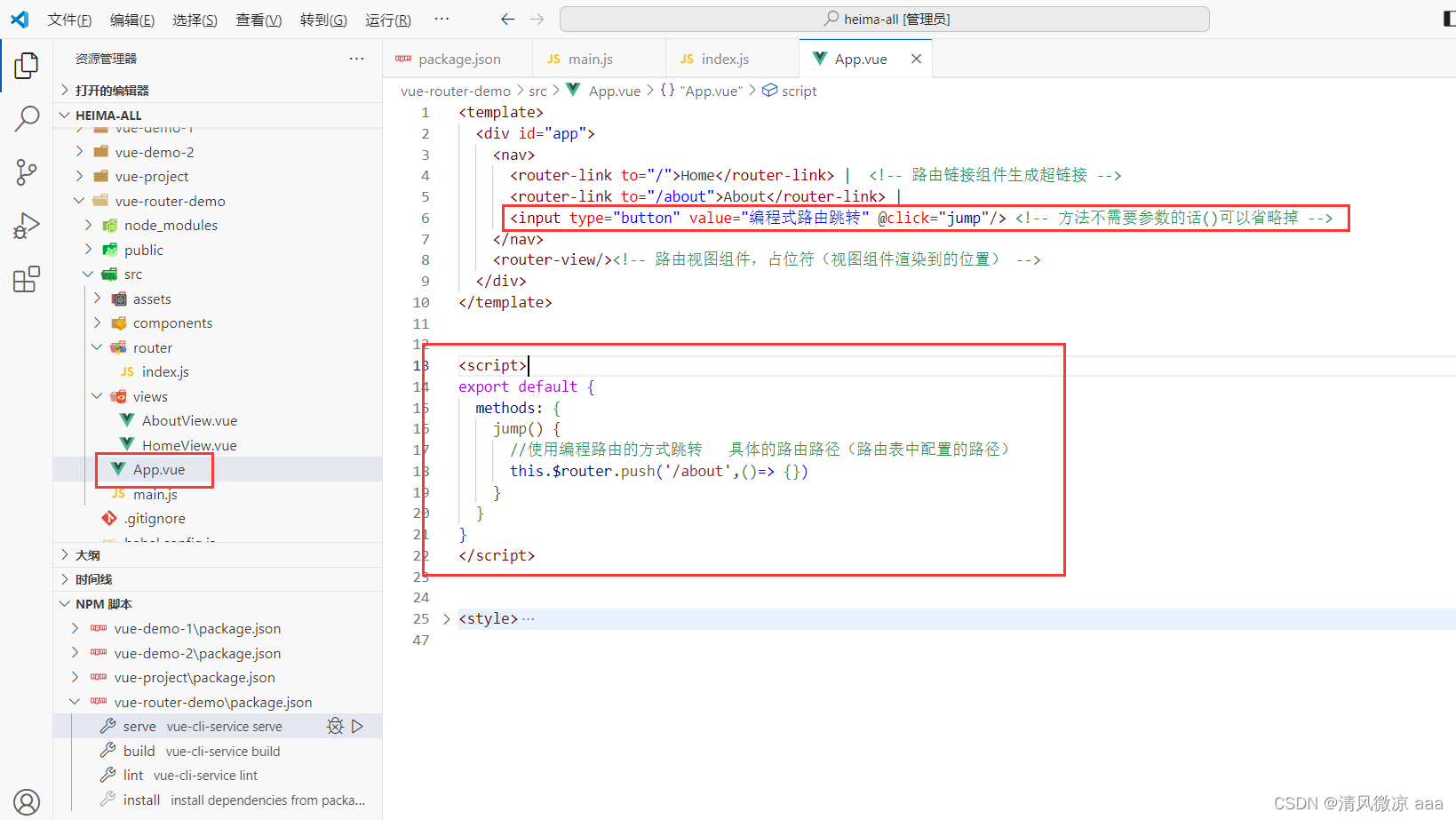
Task: Open the 运行(R) menu
Action: pyautogui.click(x=388, y=20)
